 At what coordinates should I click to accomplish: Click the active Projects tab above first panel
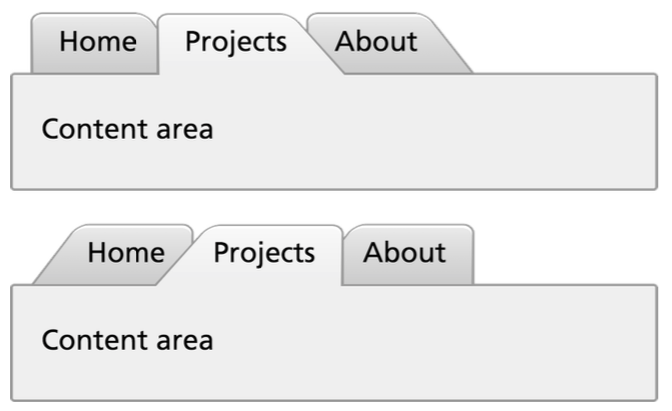(x=236, y=43)
